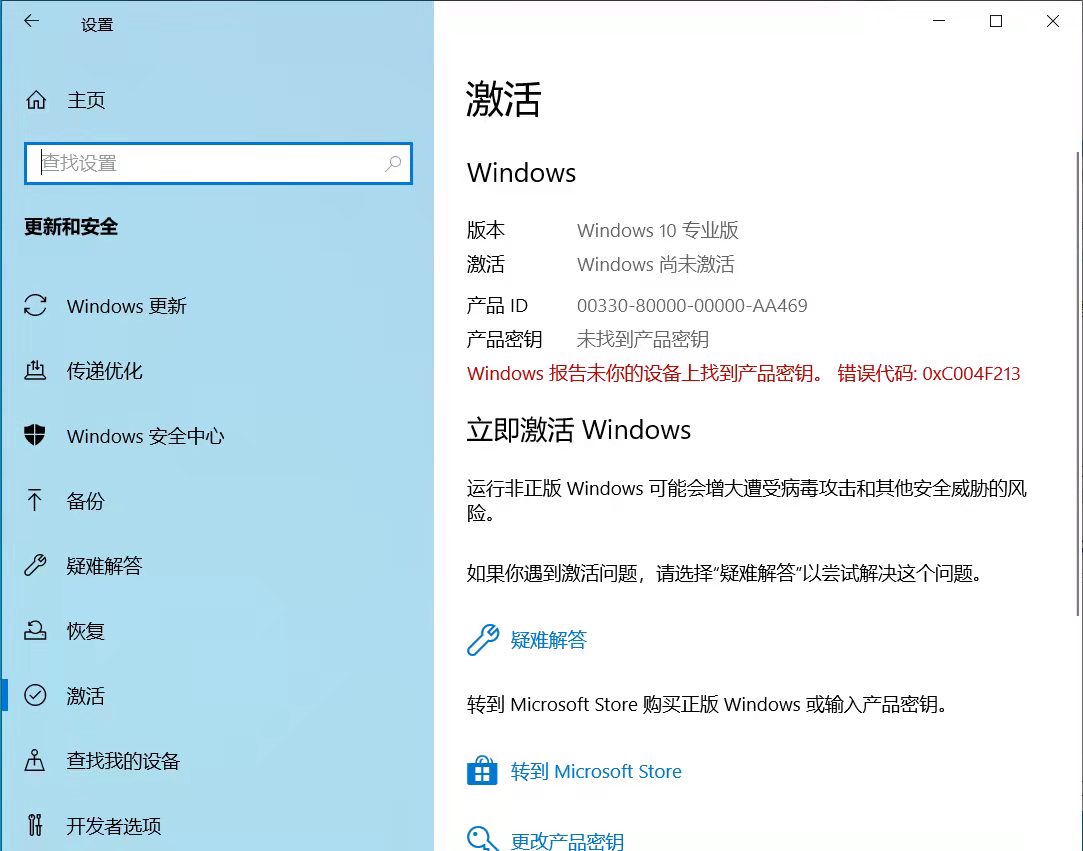Click the Windows 更新 sync icon
This screenshot has height=851, width=1083.
tap(35, 305)
